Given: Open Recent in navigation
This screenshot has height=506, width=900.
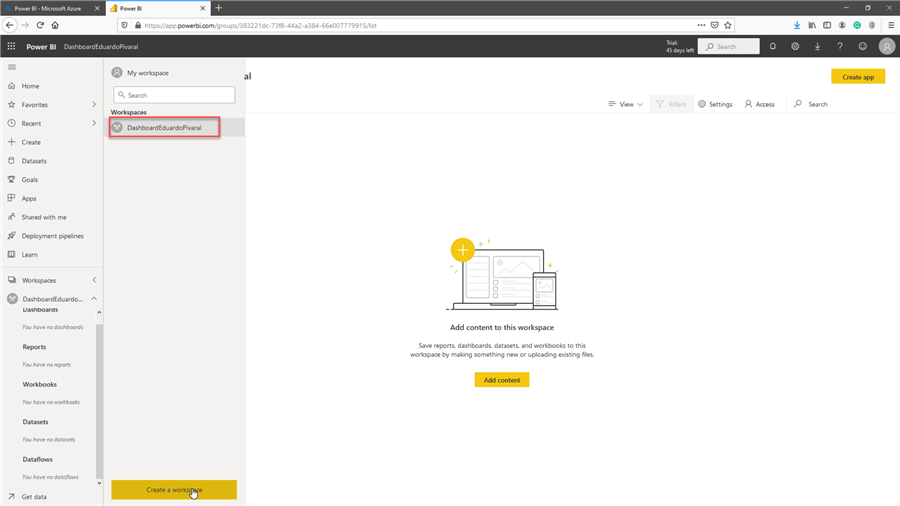Looking at the screenshot, I should [x=31, y=123].
